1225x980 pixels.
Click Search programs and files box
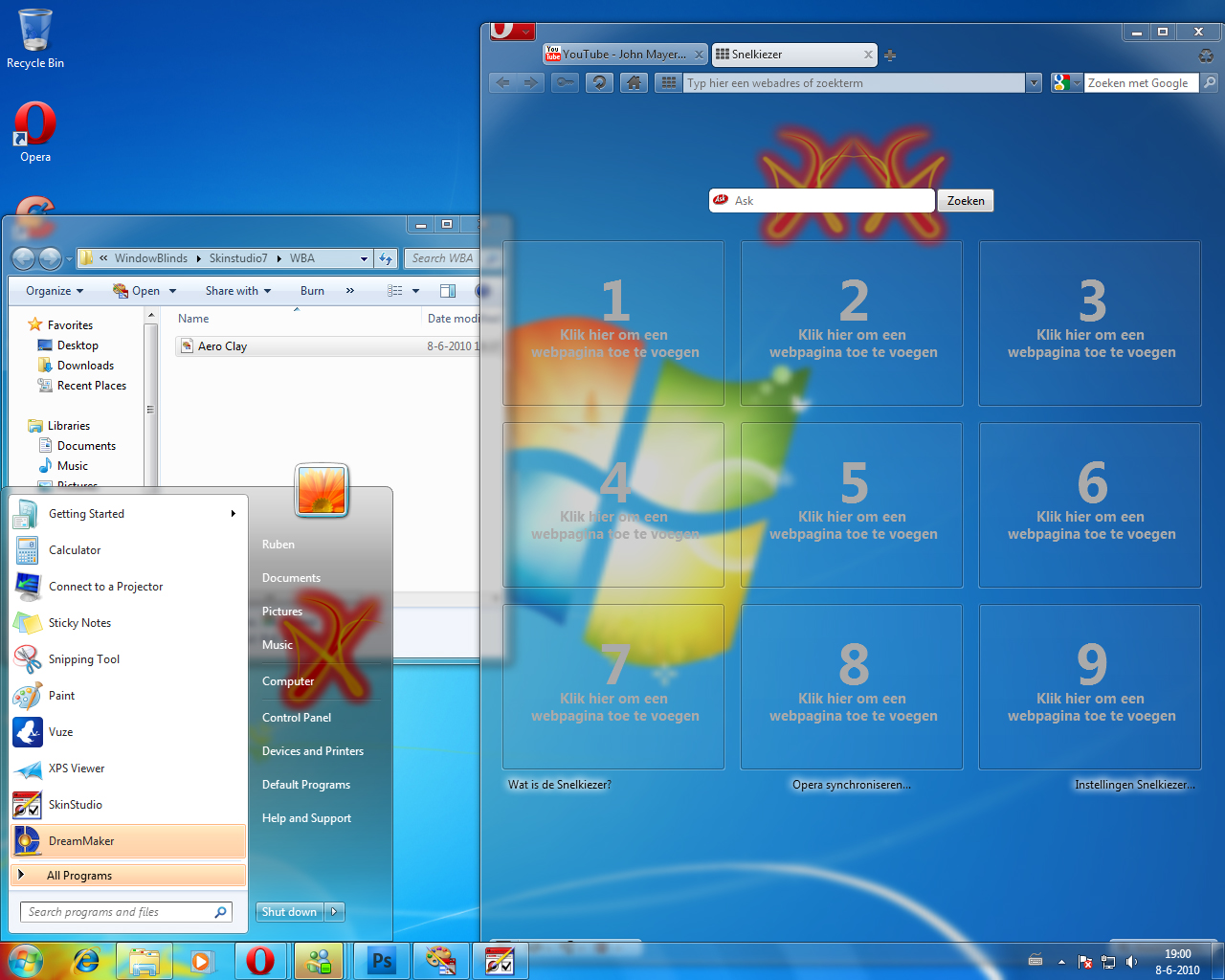click(125, 912)
